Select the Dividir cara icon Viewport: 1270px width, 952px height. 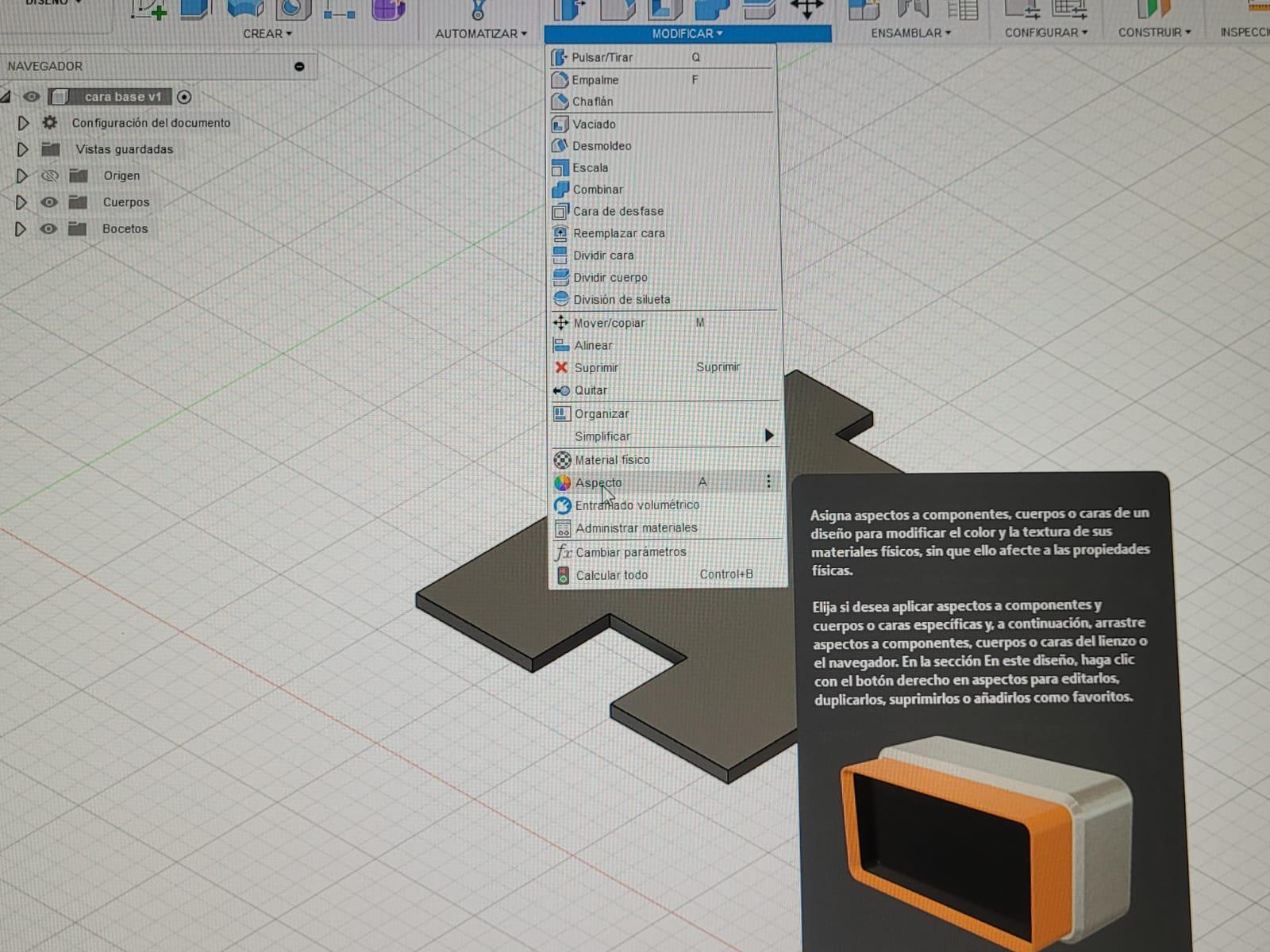(x=560, y=255)
